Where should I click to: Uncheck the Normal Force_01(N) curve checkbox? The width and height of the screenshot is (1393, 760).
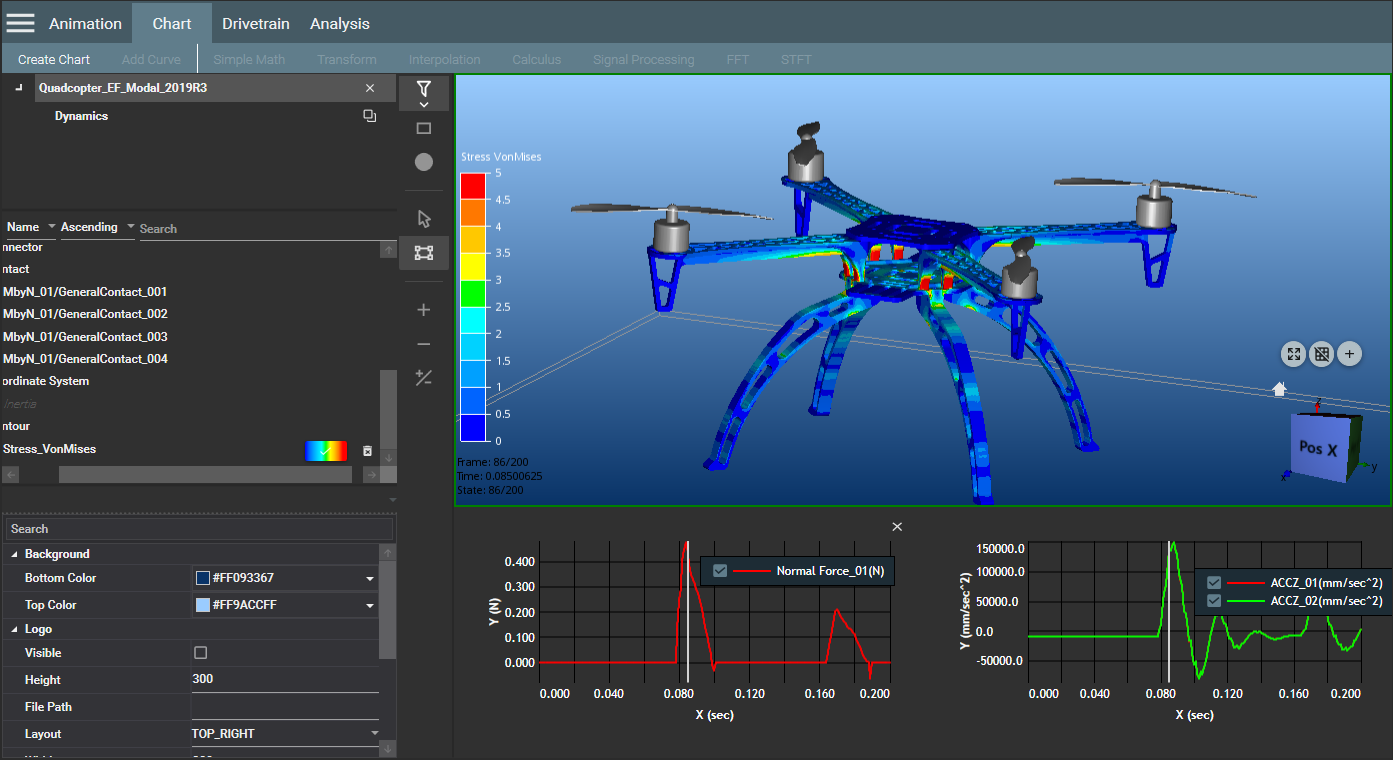coord(719,571)
